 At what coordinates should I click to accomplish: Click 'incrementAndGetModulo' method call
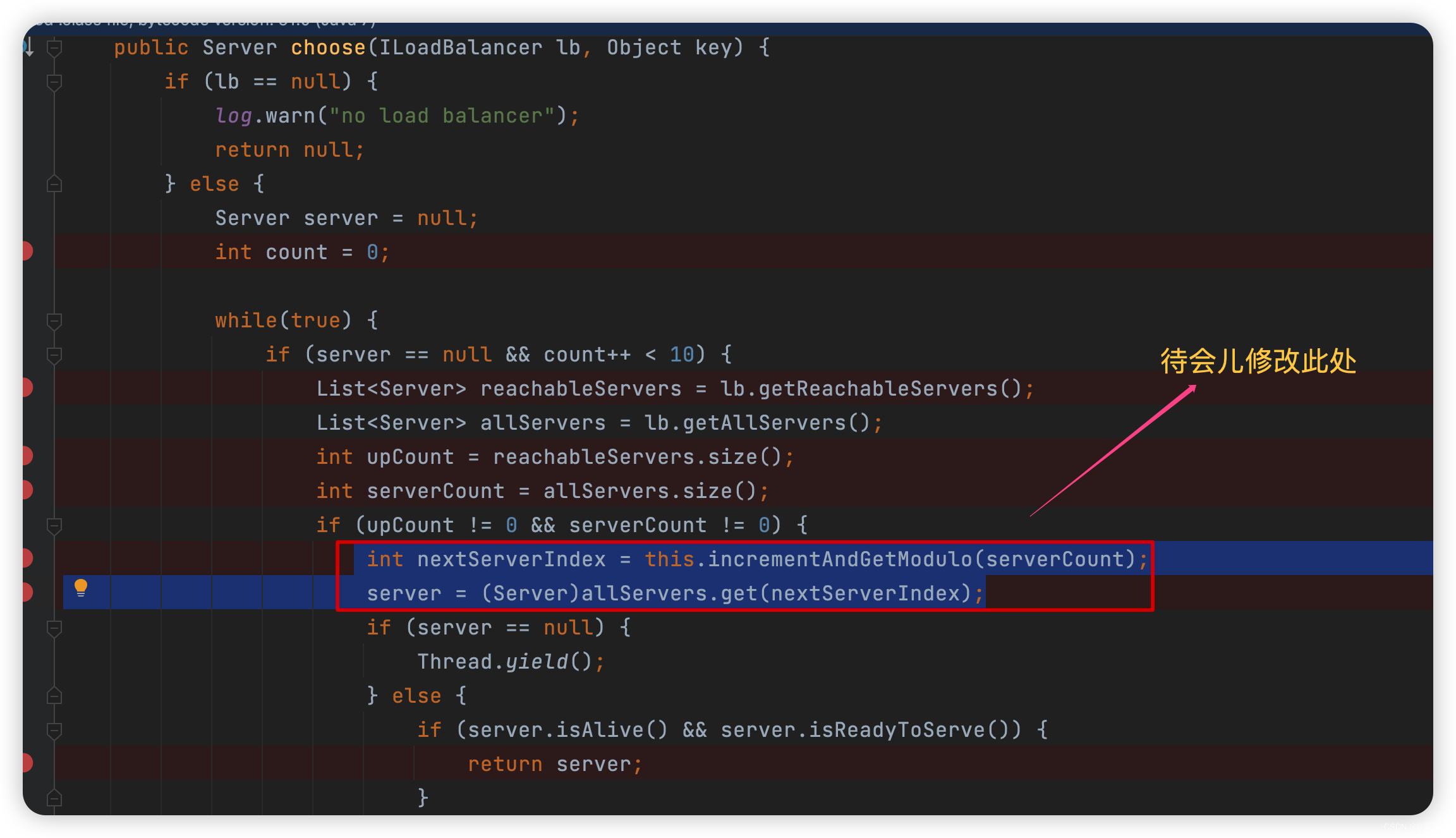840,559
